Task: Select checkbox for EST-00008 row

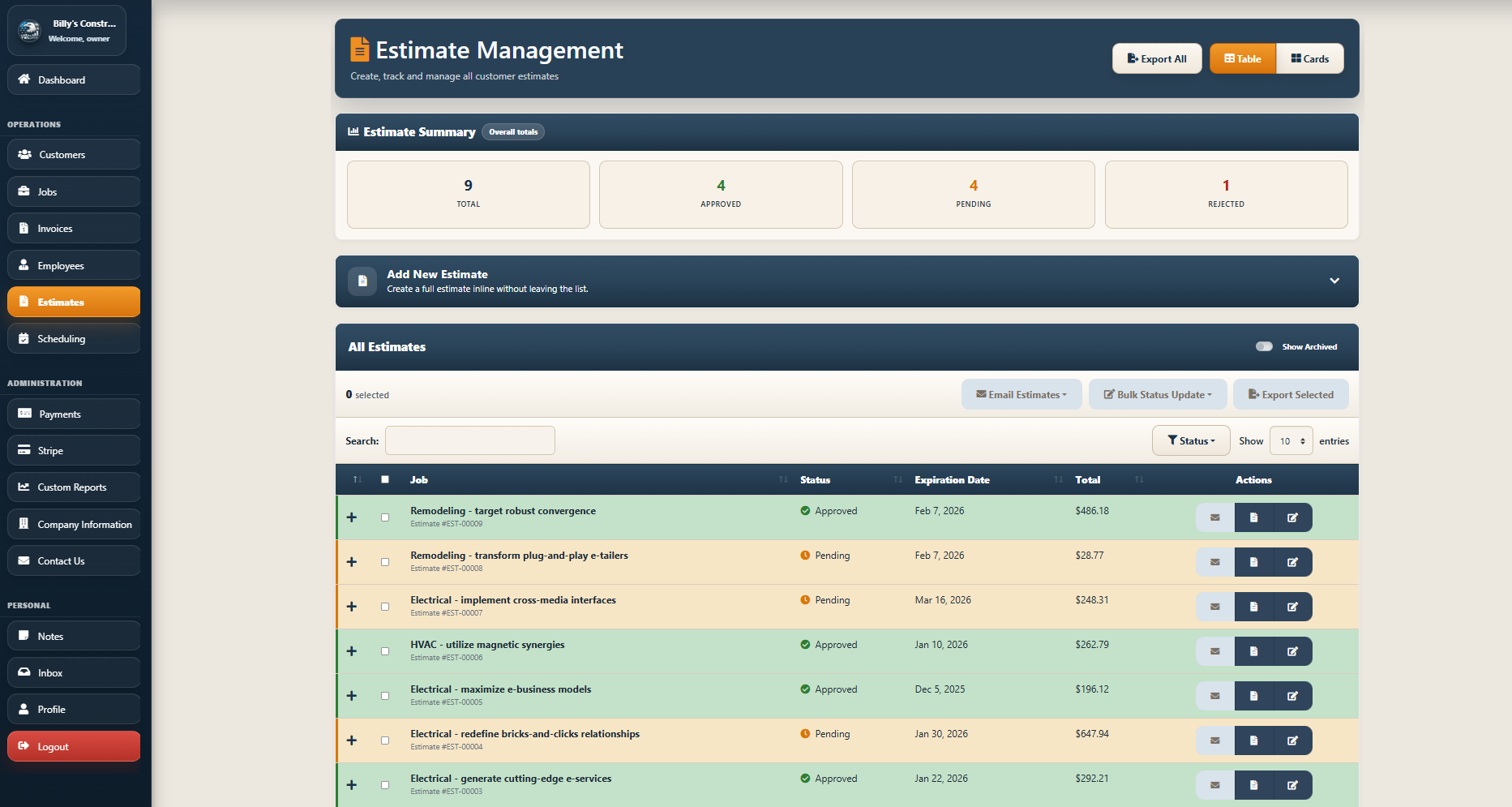Action: [385, 562]
